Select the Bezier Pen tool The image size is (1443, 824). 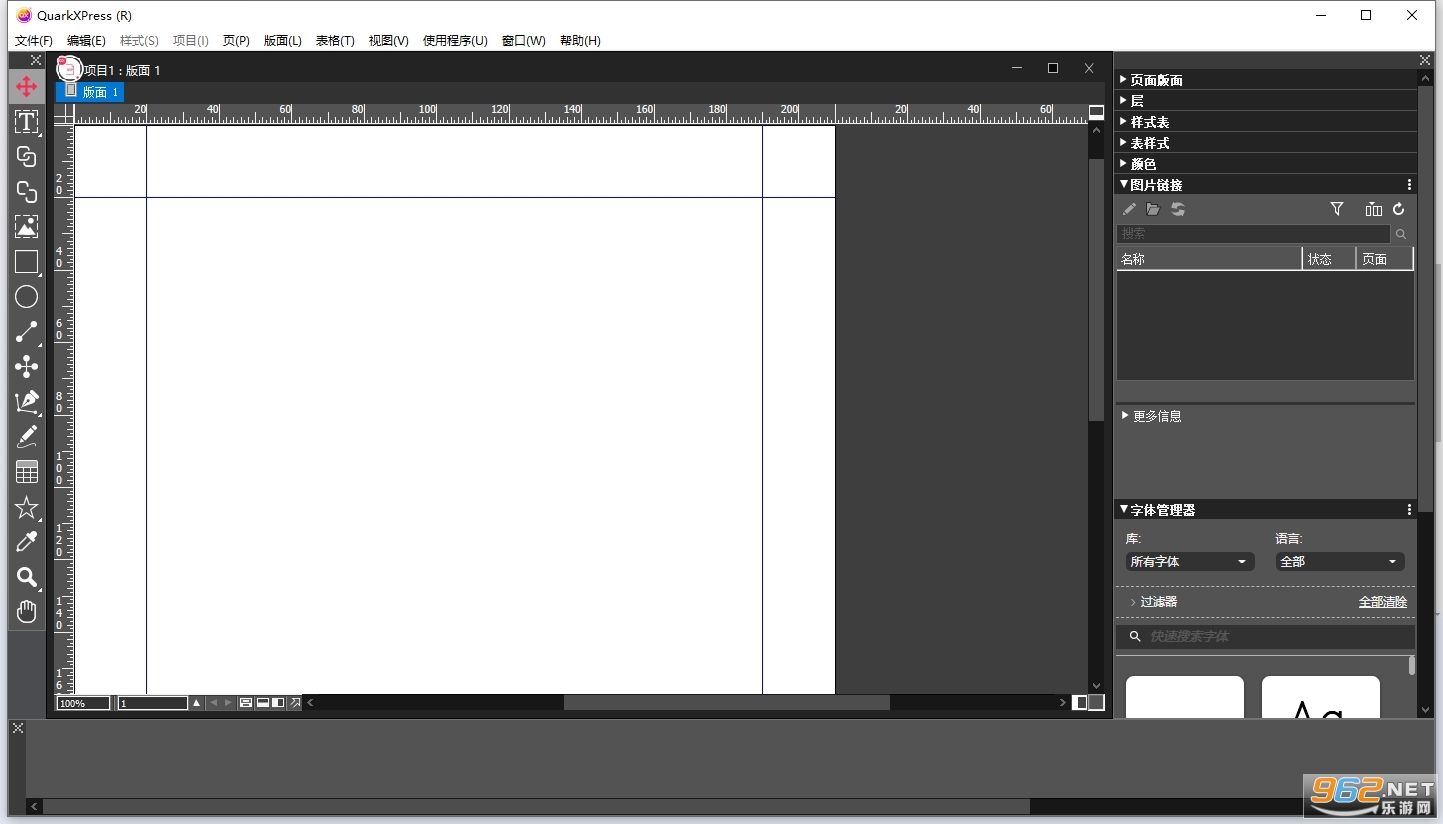point(27,402)
